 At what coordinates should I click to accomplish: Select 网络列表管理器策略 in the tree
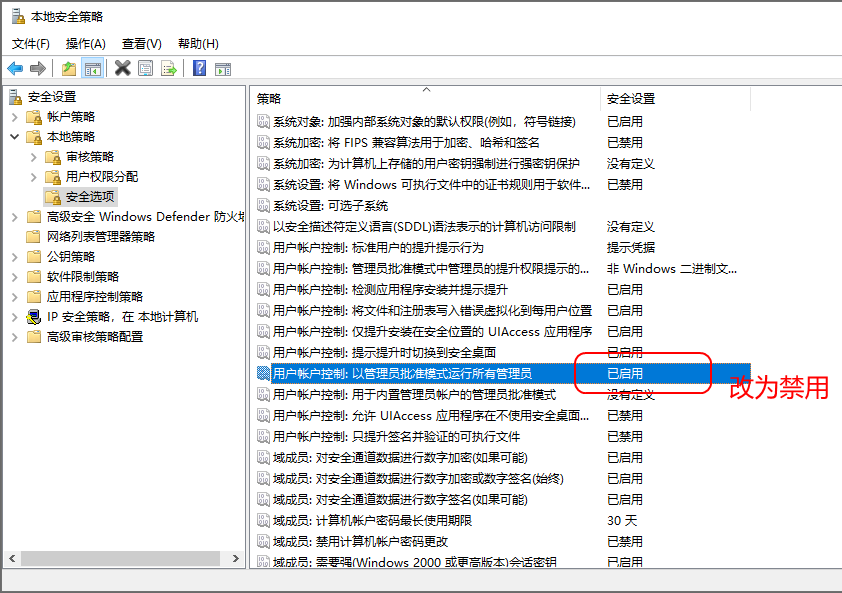coord(101,237)
